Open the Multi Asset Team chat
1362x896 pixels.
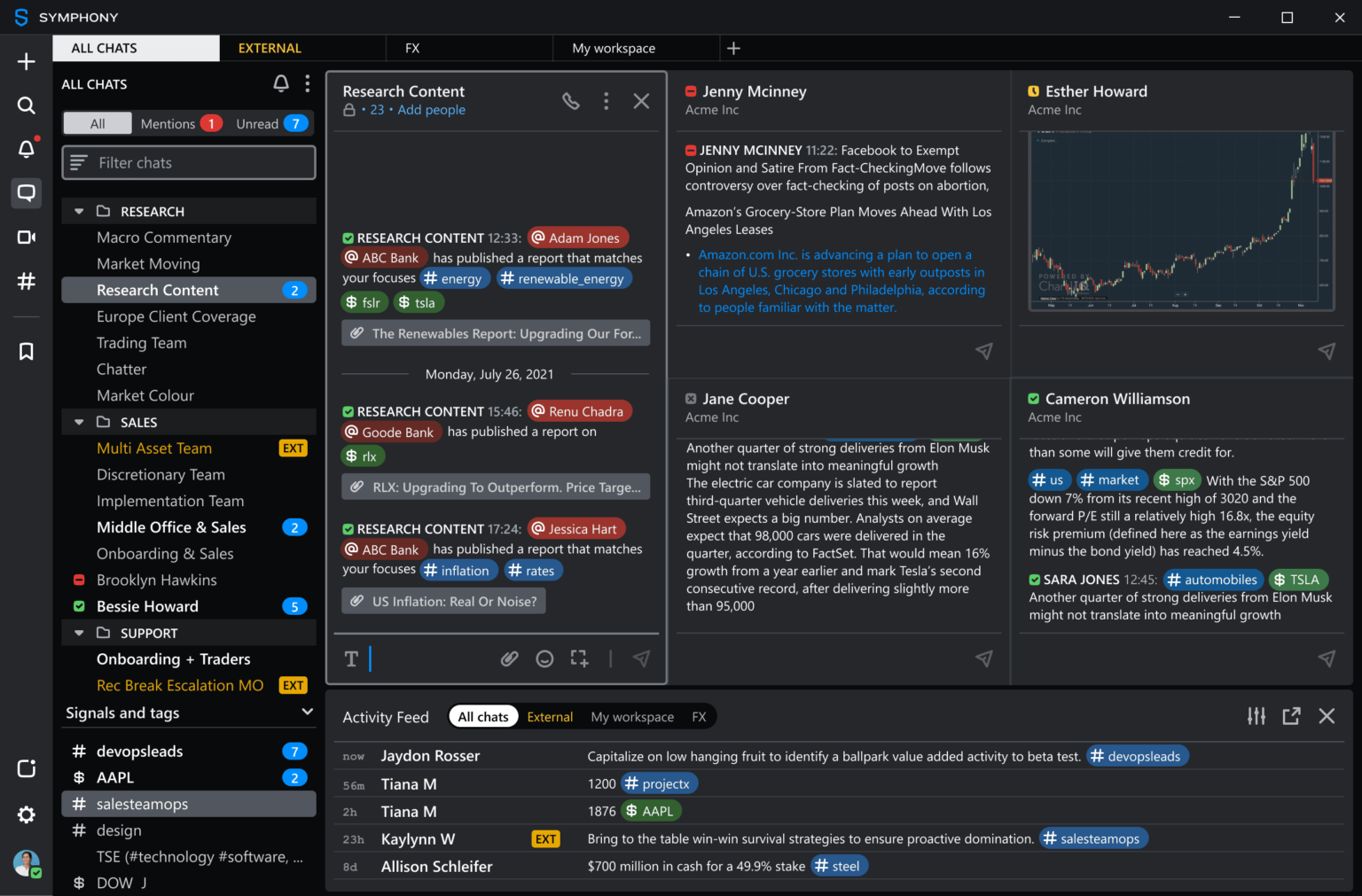(189, 448)
